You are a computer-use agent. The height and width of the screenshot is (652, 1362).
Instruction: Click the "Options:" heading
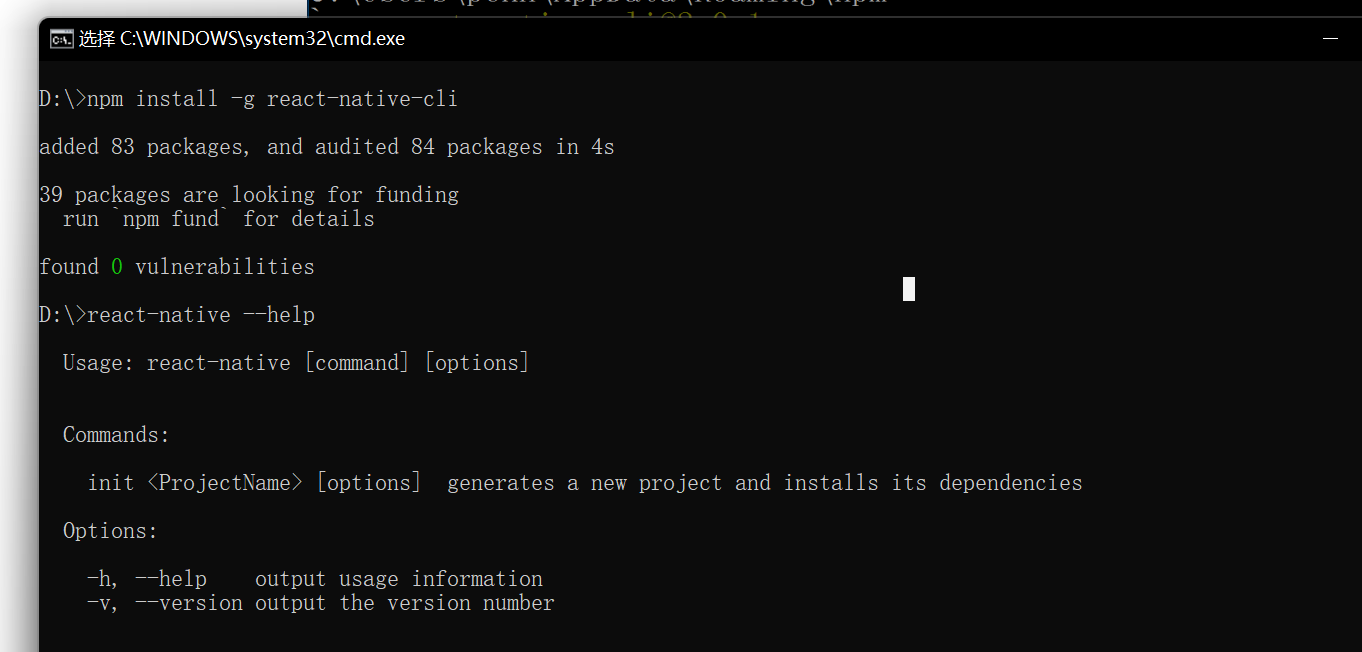[x=110, y=531]
